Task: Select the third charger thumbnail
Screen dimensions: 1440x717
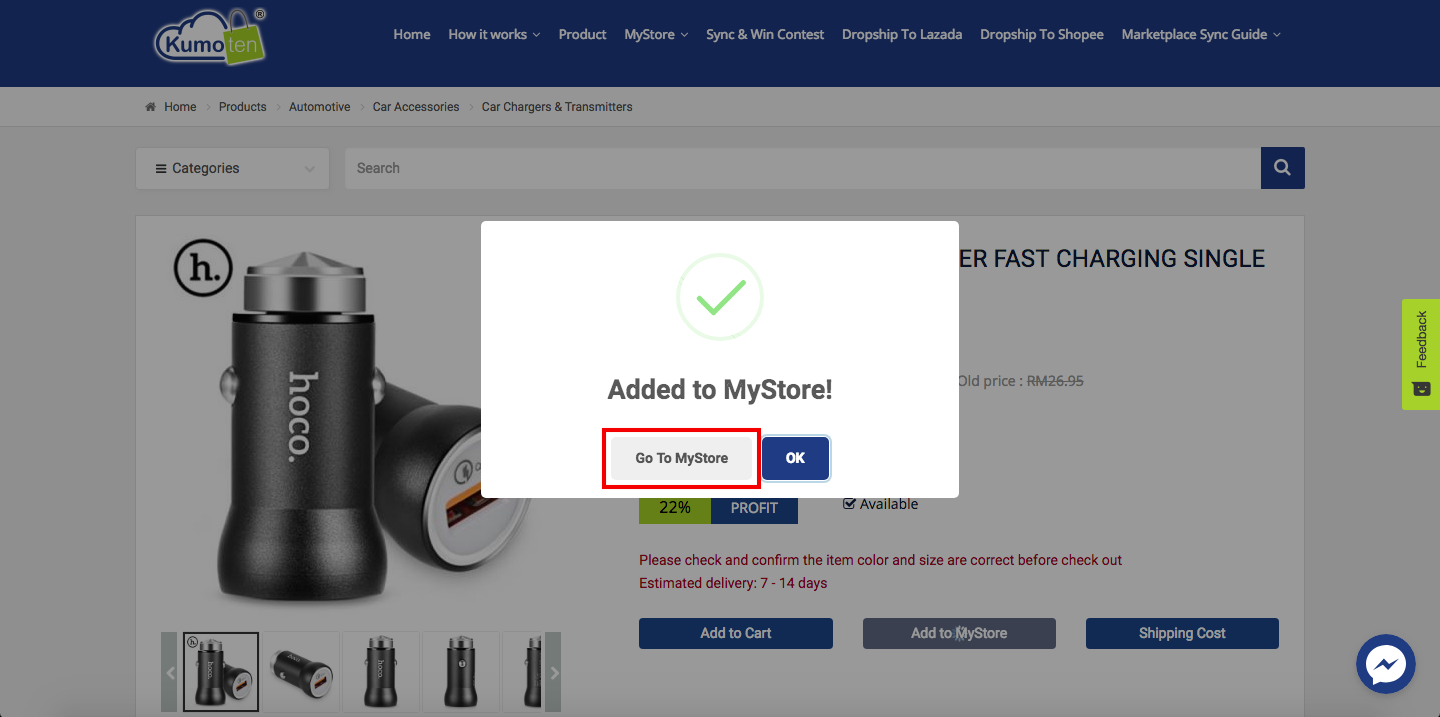Action: pos(381,672)
